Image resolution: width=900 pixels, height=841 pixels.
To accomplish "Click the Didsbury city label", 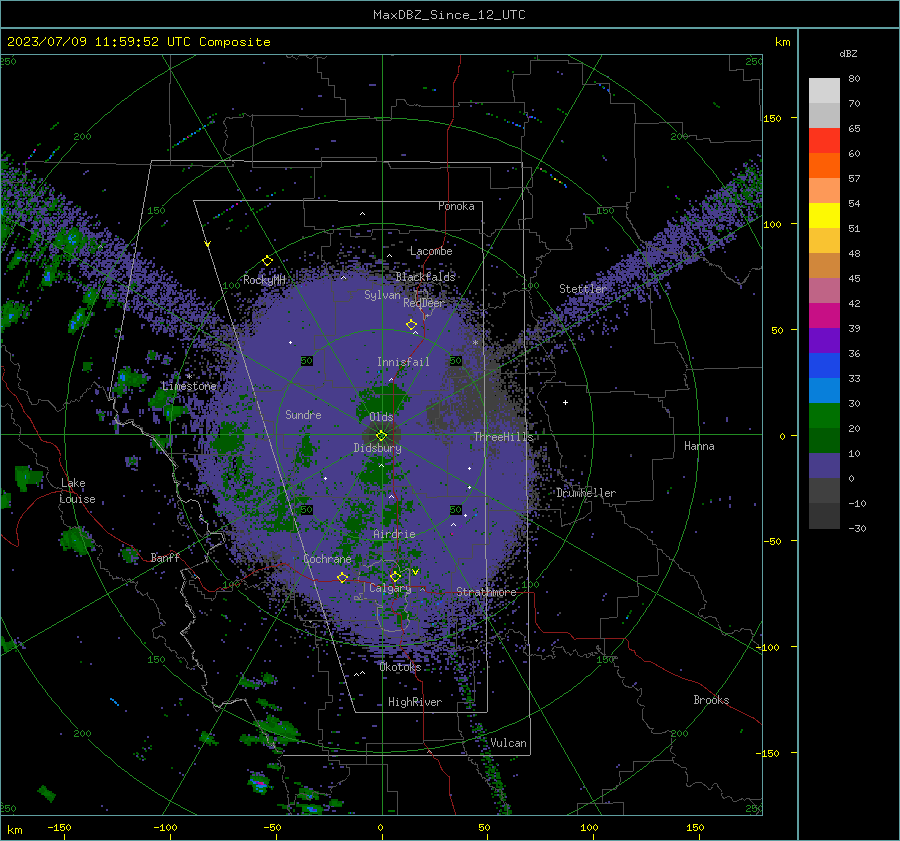I will pyautogui.click(x=377, y=448).
